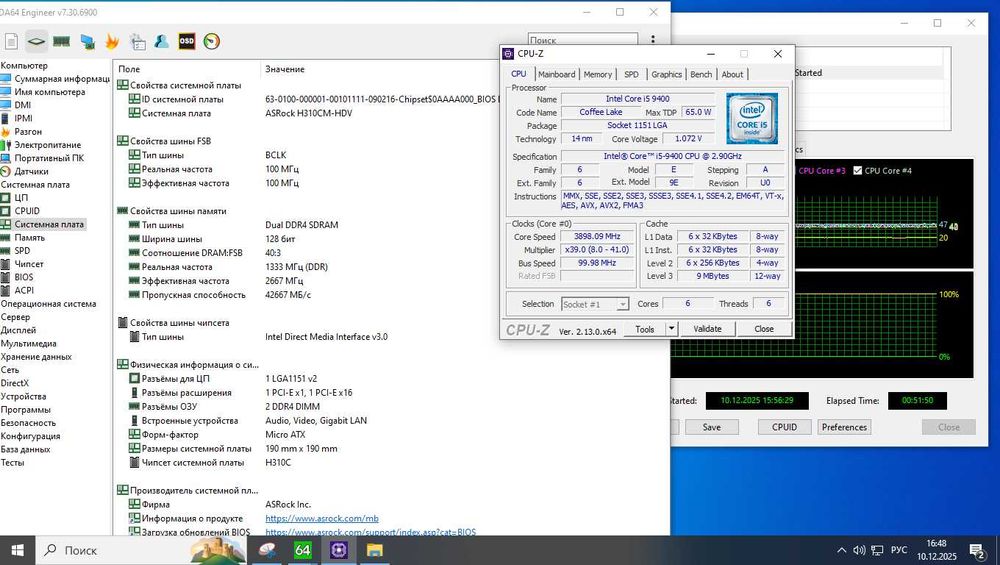Screen dimensions: 1000x565
Task: Click the user silhouette icon in AIDA64 toolbar
Action: click(161, 41)
